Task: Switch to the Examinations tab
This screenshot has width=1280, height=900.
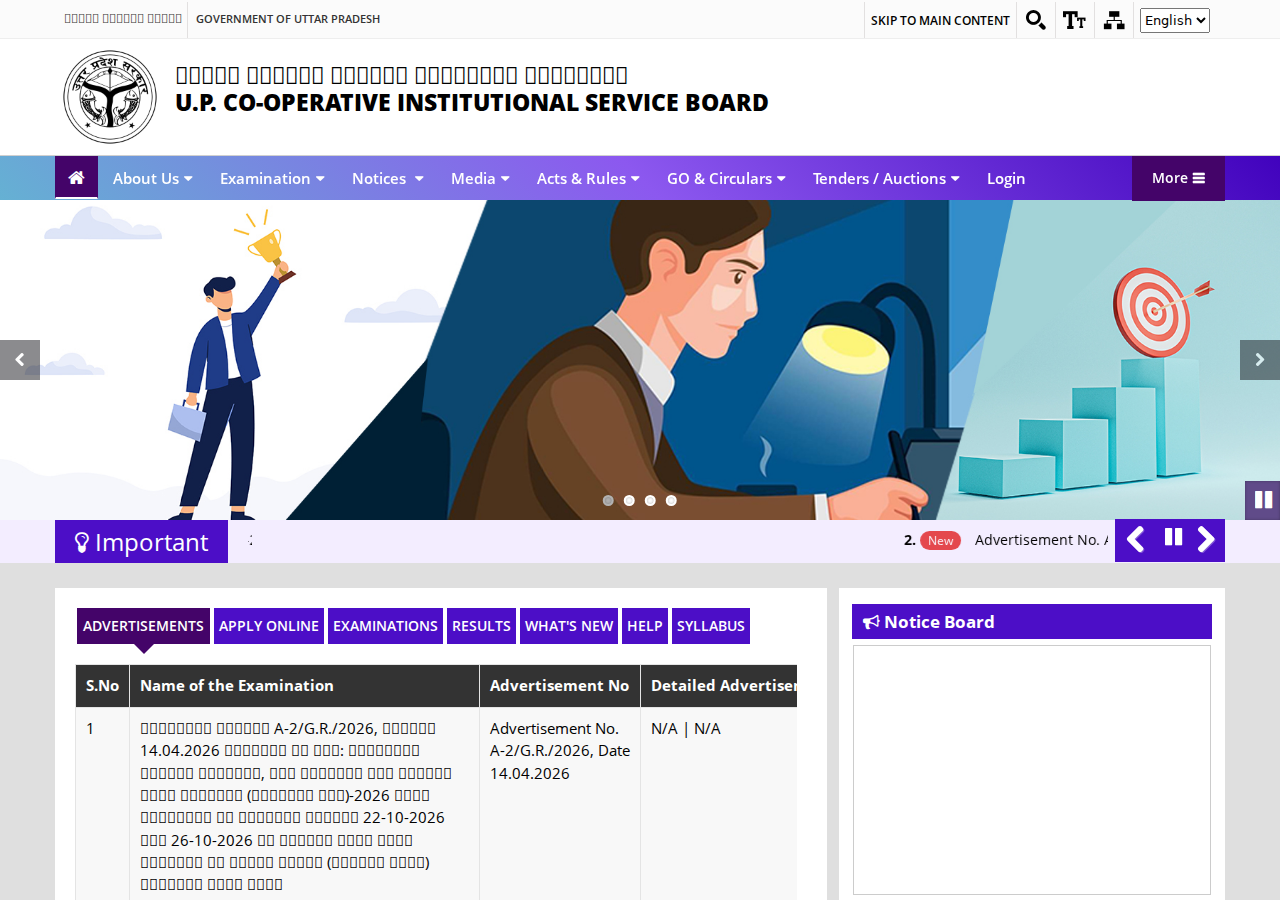Action: [x=385, y=626]
